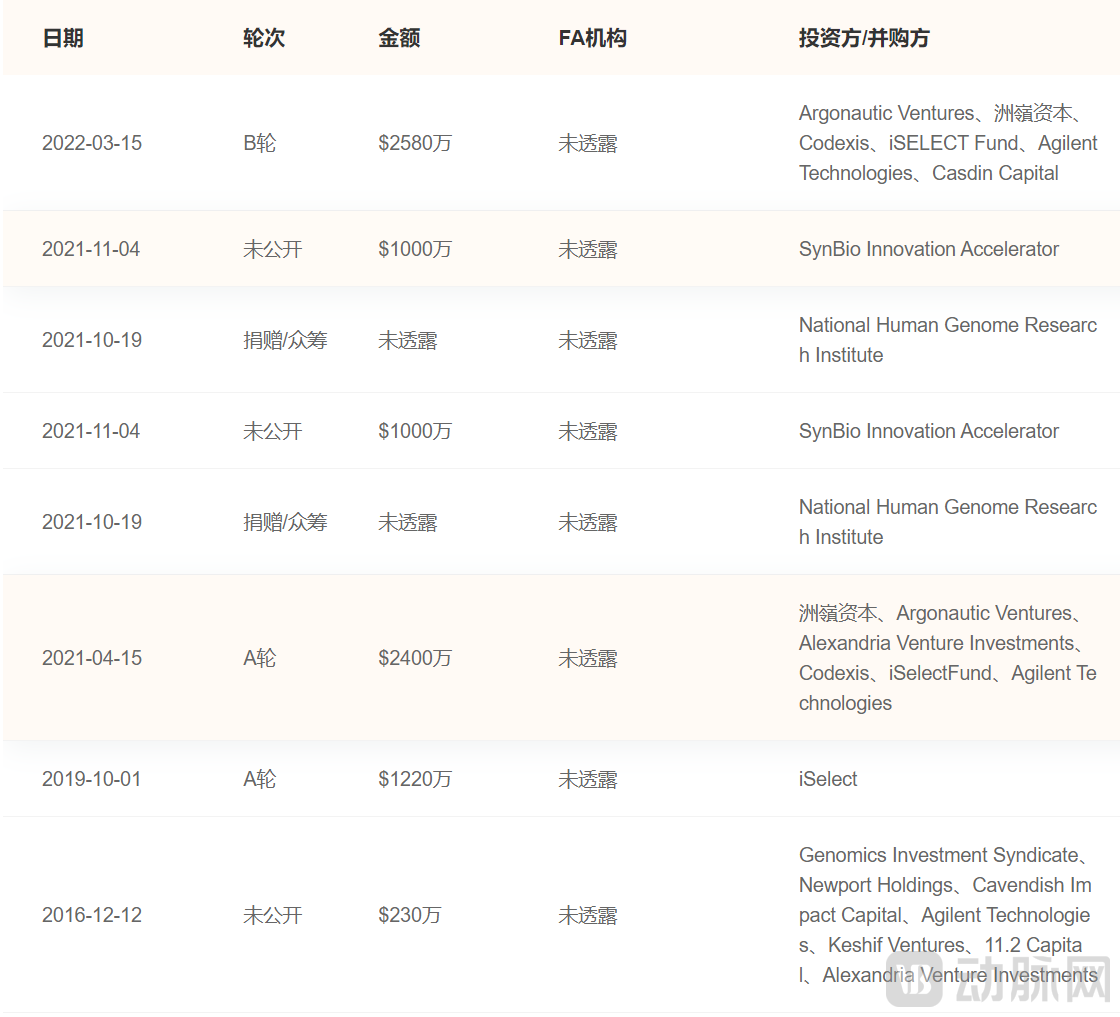Click the $230万 amount in the 2016-12-12 row
1120x1017 pixels.
point(406,914)
